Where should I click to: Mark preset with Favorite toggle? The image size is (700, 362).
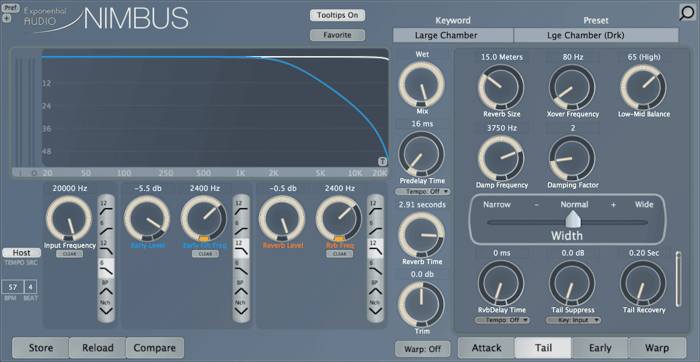(338, 35)
